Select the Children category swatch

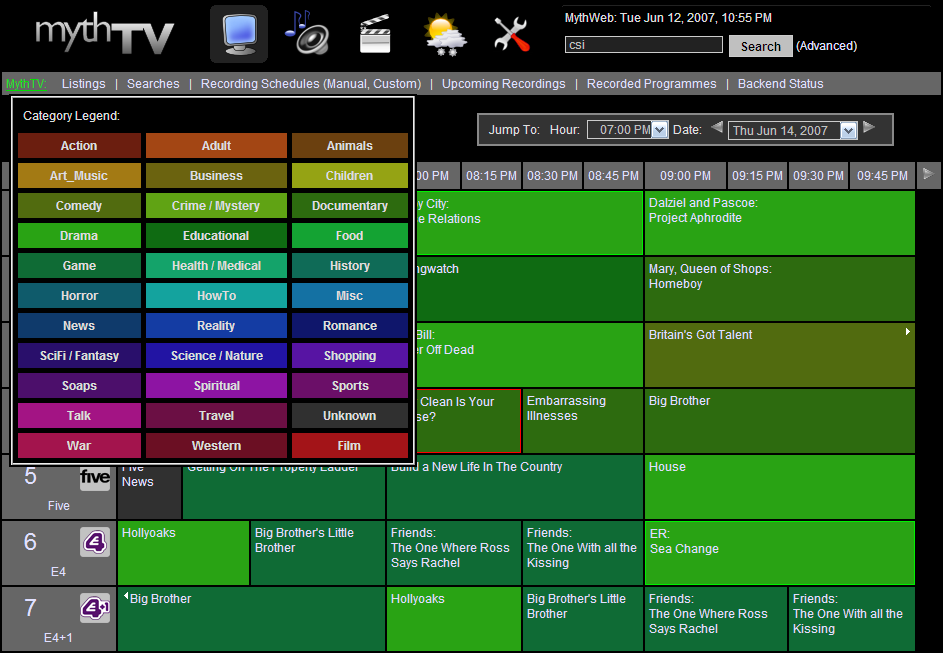pyautogui.click(x=349, y=176)
